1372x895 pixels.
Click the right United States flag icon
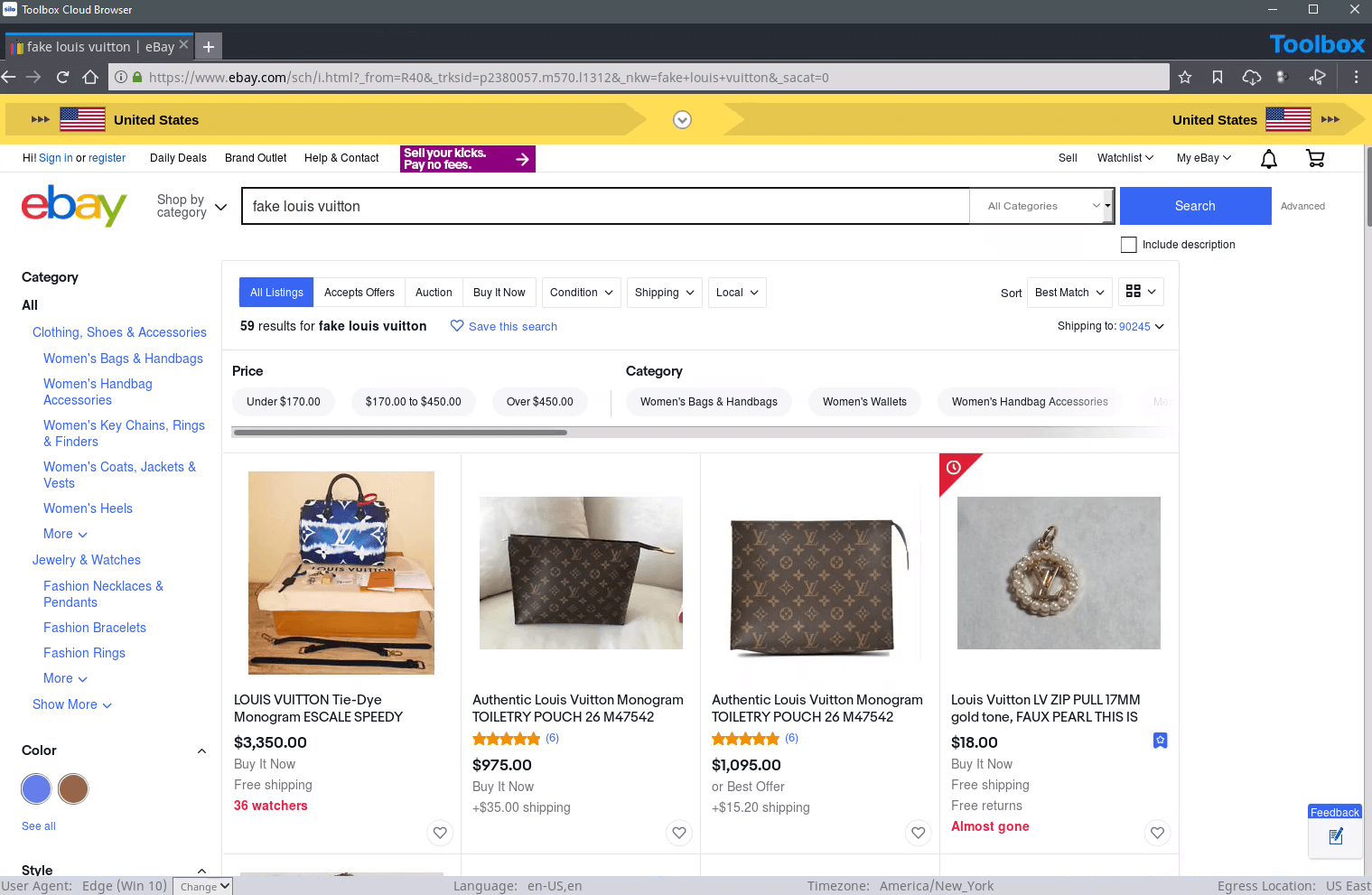point(1288,119)
